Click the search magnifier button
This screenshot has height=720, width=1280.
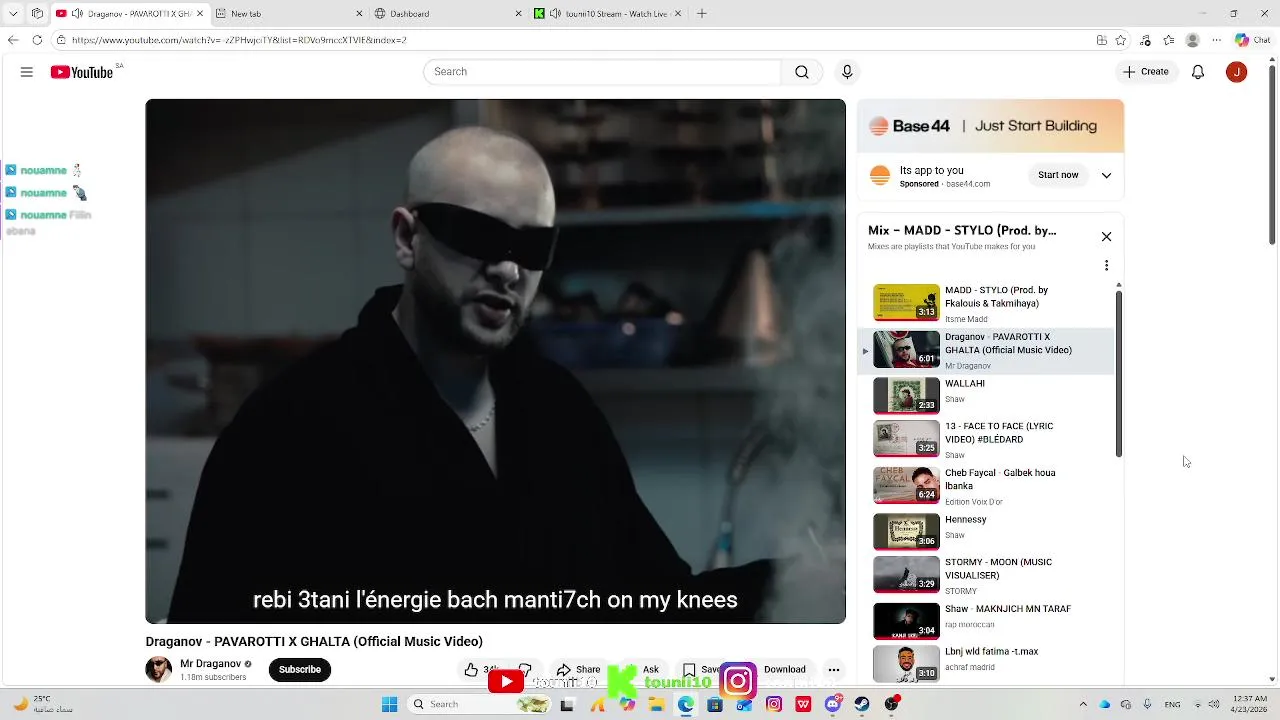pos(802,72)
